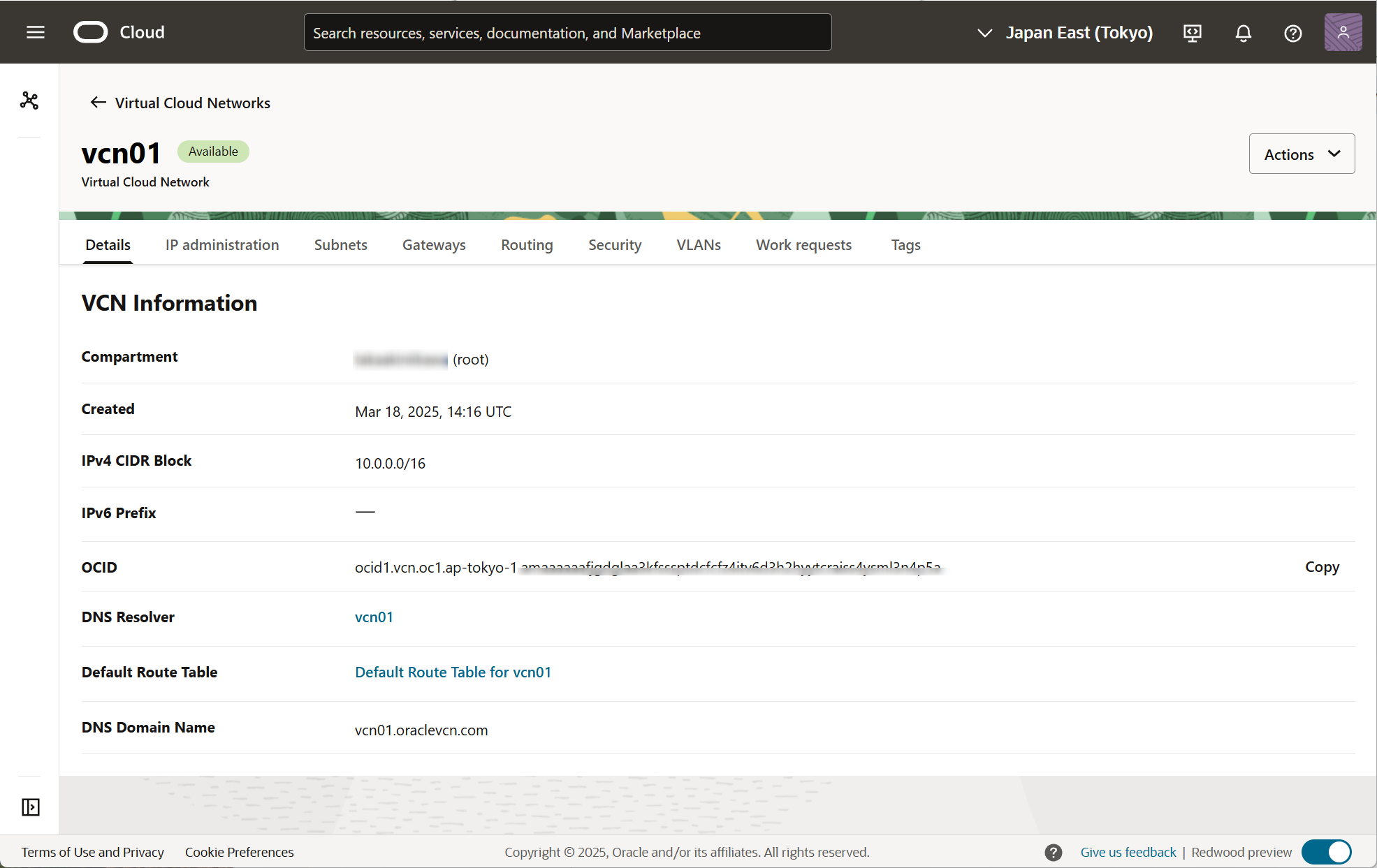Image resolution: width=1377 pixels, height=868 pixels.
Task: Open the Gateways tab
Action: click(434, 245)
